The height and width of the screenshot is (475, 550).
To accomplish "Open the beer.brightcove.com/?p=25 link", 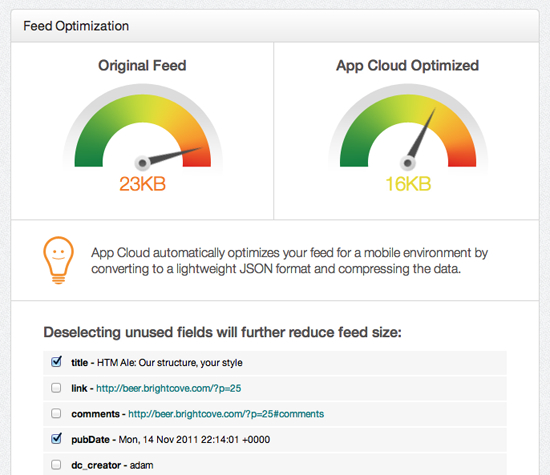I will 169,388.
